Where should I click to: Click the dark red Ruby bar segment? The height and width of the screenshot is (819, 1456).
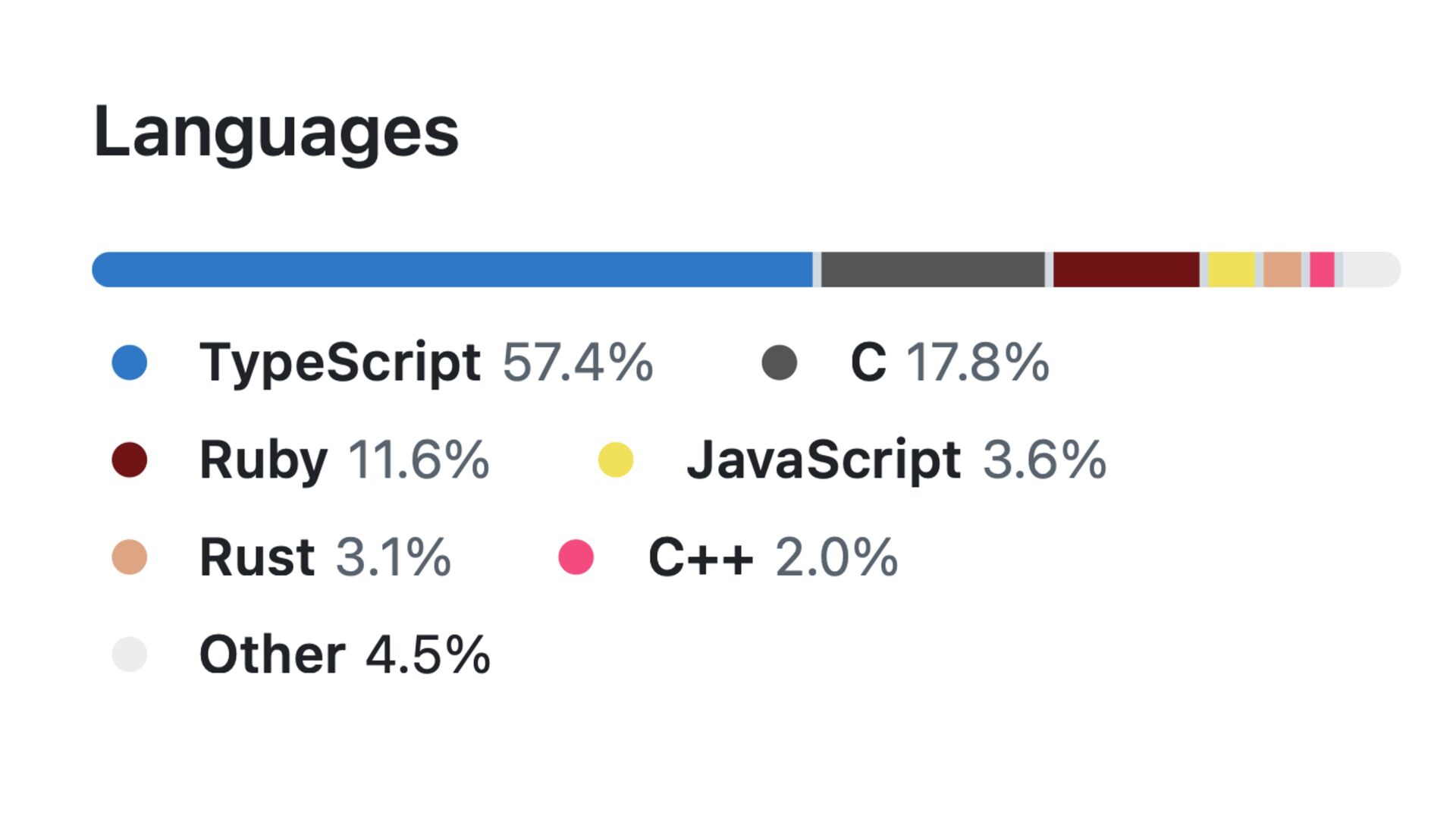pos(1126,270)
